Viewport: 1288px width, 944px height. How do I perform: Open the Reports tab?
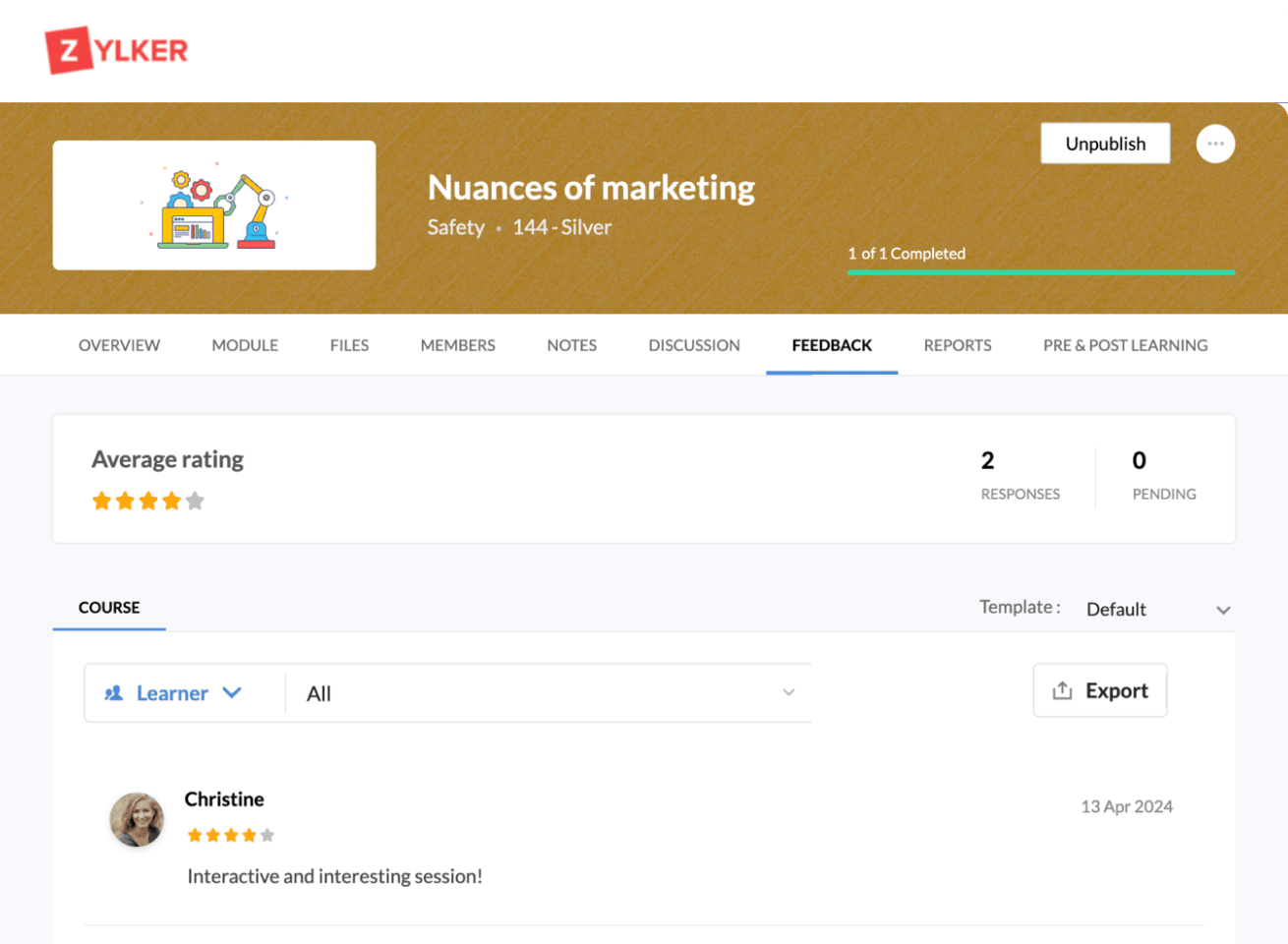957,345
